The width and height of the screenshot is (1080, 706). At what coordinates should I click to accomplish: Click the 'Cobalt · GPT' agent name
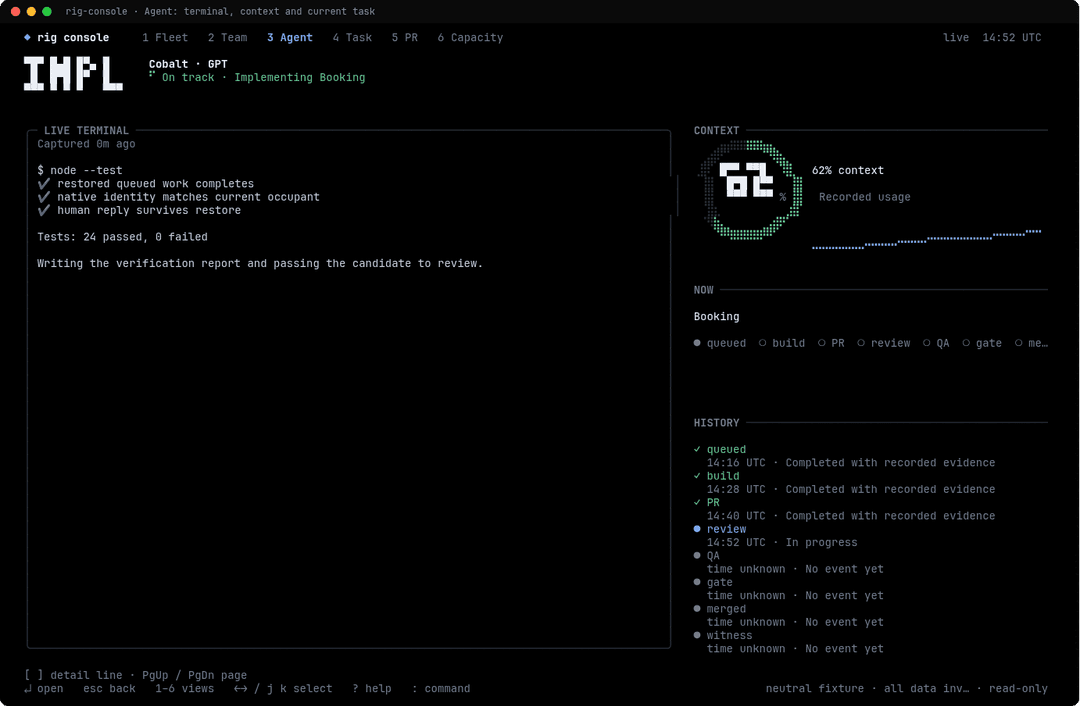tap(188, 64)
